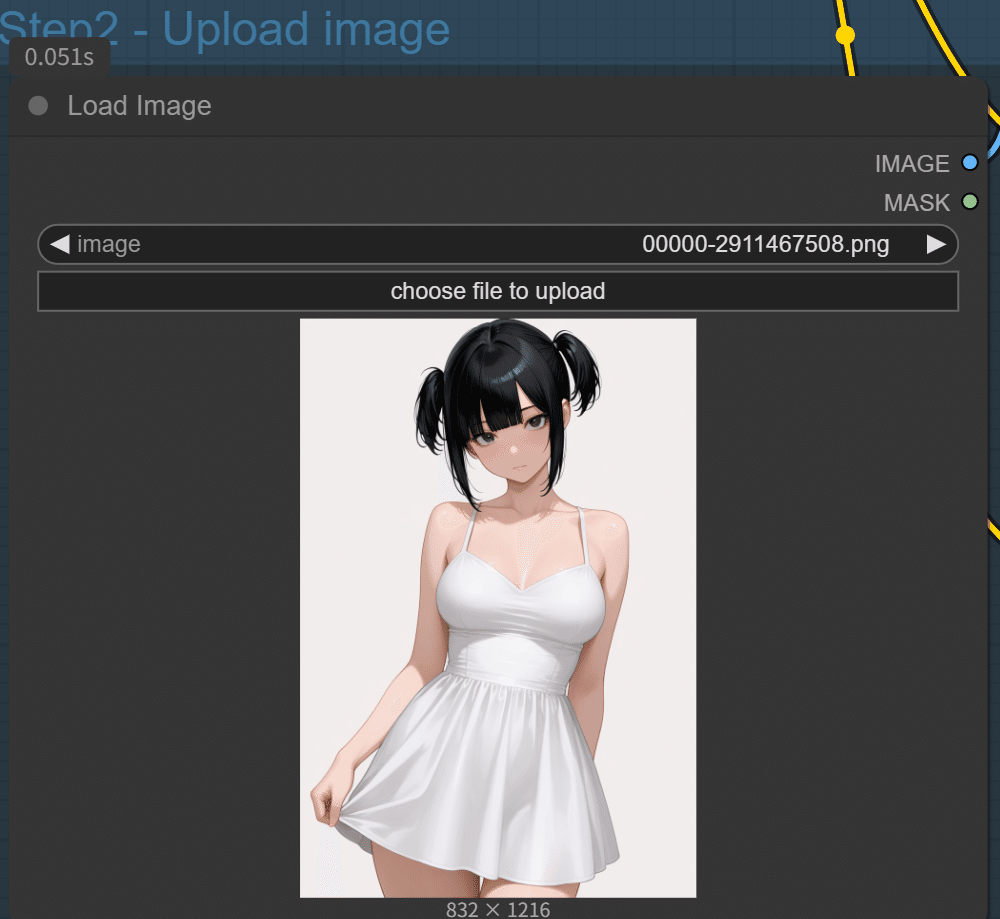The width and height of the screenshot is (1000, 919).
Task: Click the blue IMAGE output connector
Action: (971, 162)
